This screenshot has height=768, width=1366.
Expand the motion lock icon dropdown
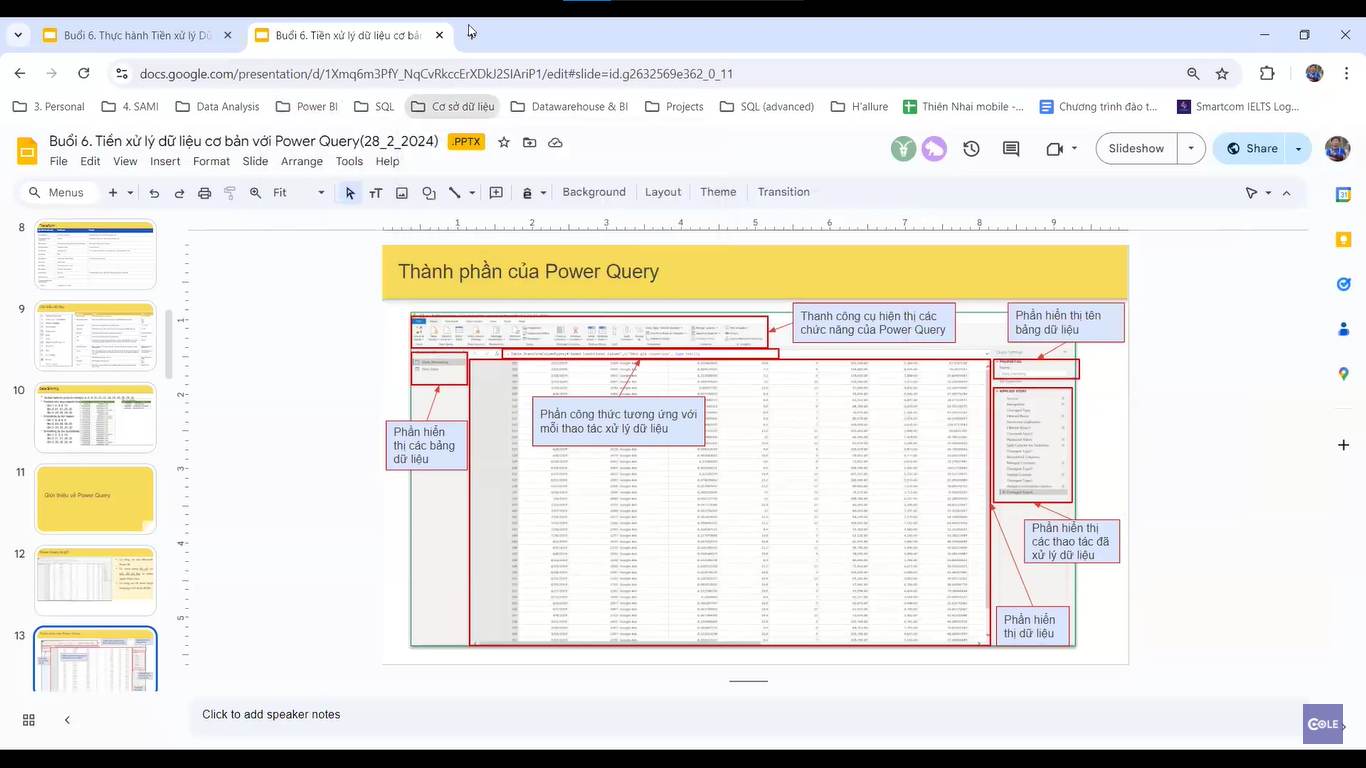click(543, 193)
